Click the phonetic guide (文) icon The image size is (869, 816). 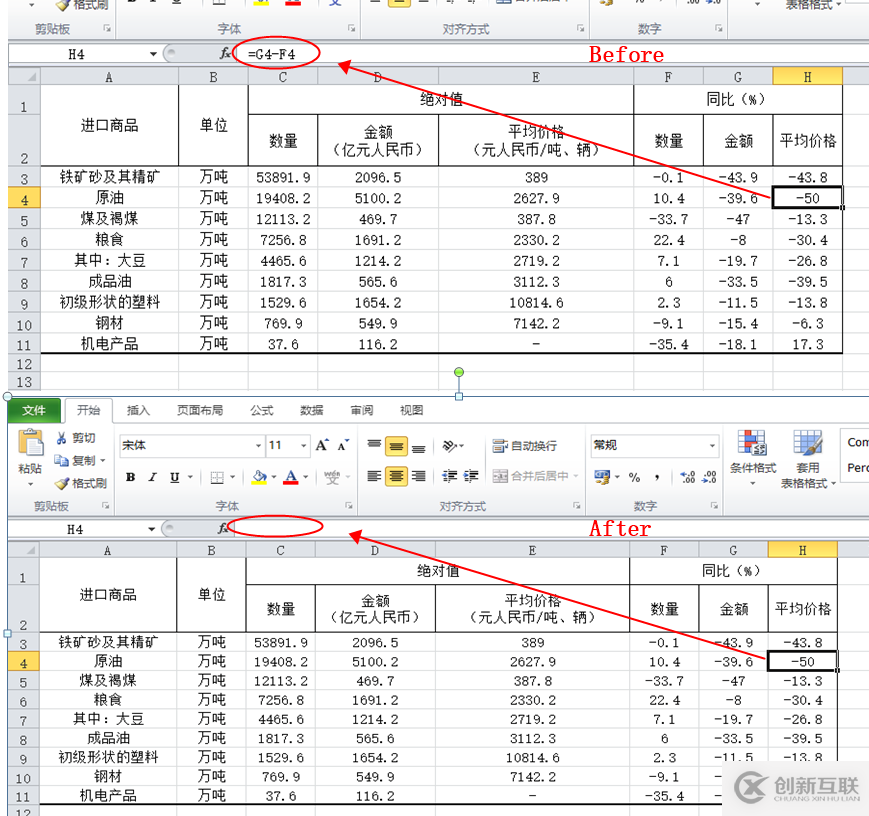(333, 477)
